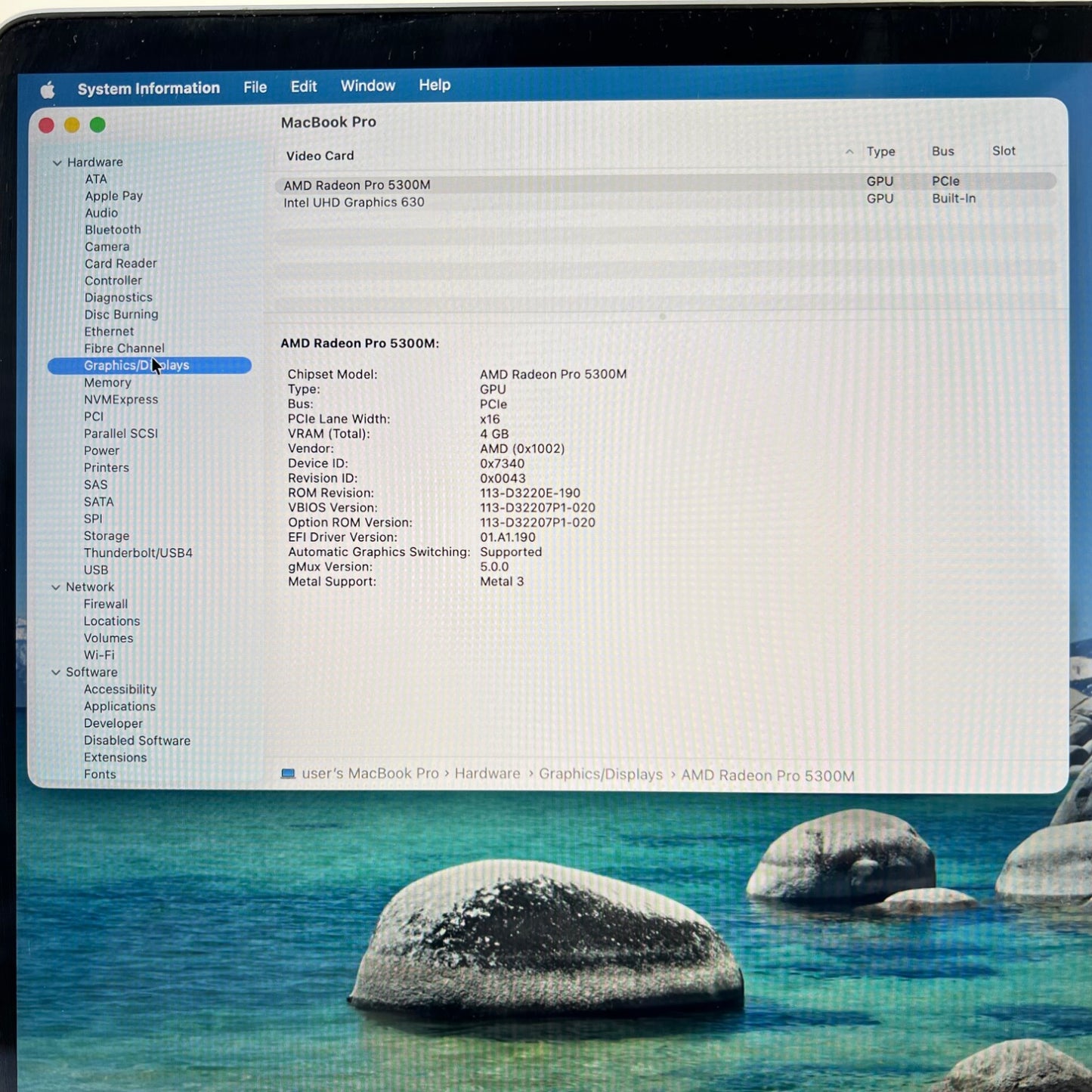Screen dimensions: 1092x1092
Task: Zoom window with green button
Action: coord(97,125)
